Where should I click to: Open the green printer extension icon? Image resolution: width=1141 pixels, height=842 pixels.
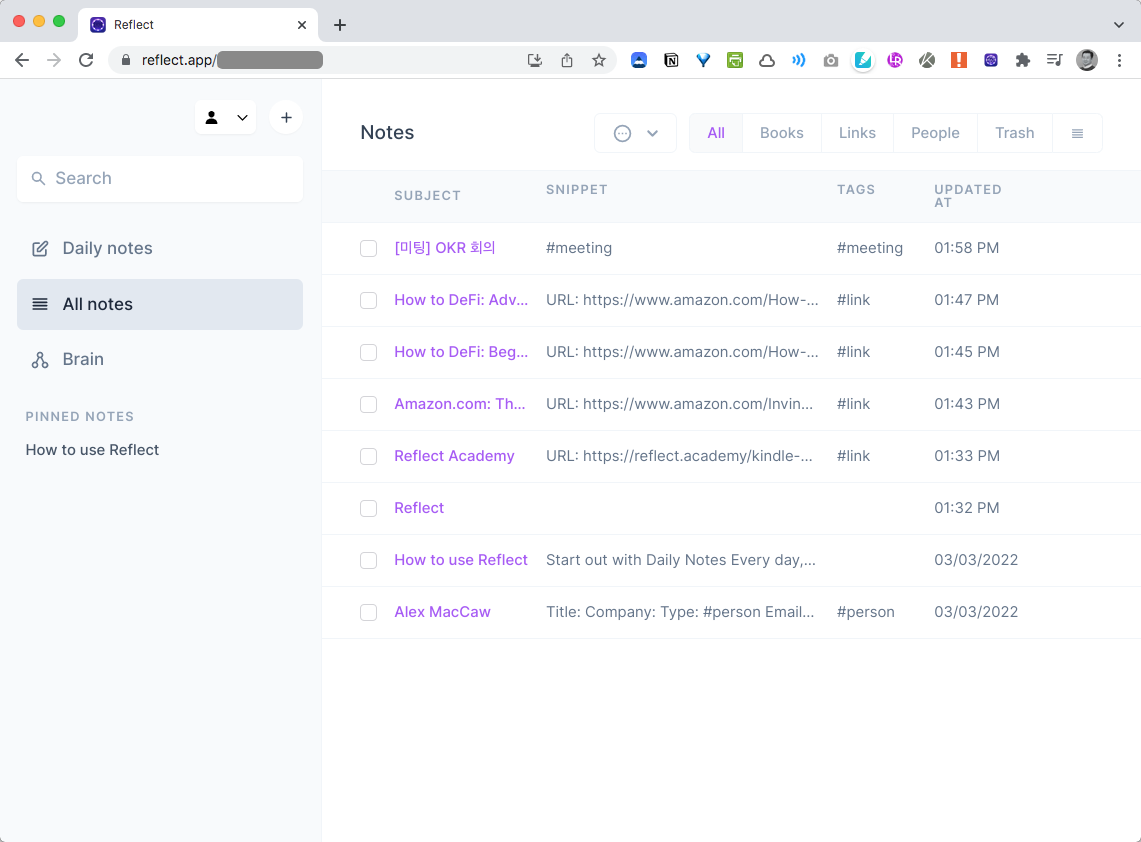click(735, 60)
